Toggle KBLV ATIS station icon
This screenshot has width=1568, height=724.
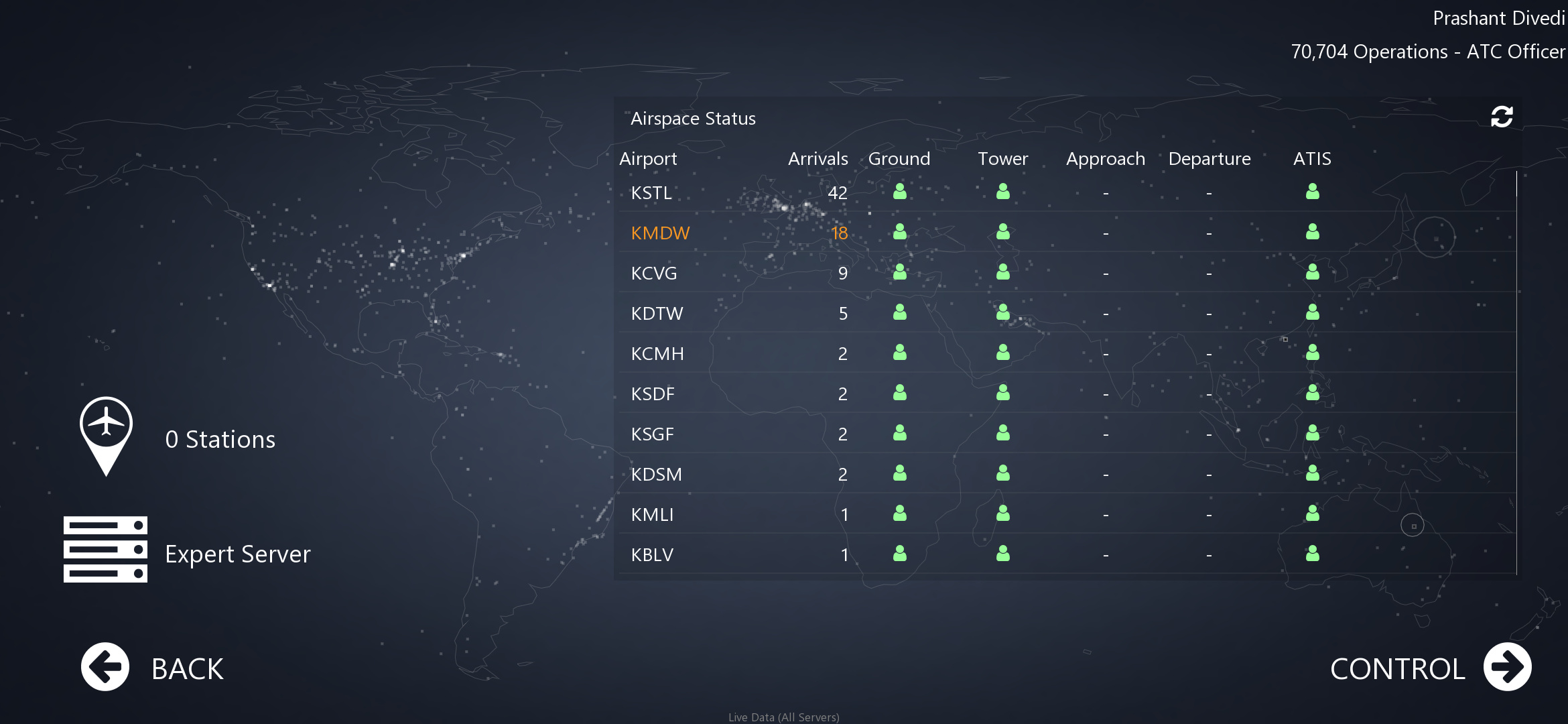[x=1312, y=554]
